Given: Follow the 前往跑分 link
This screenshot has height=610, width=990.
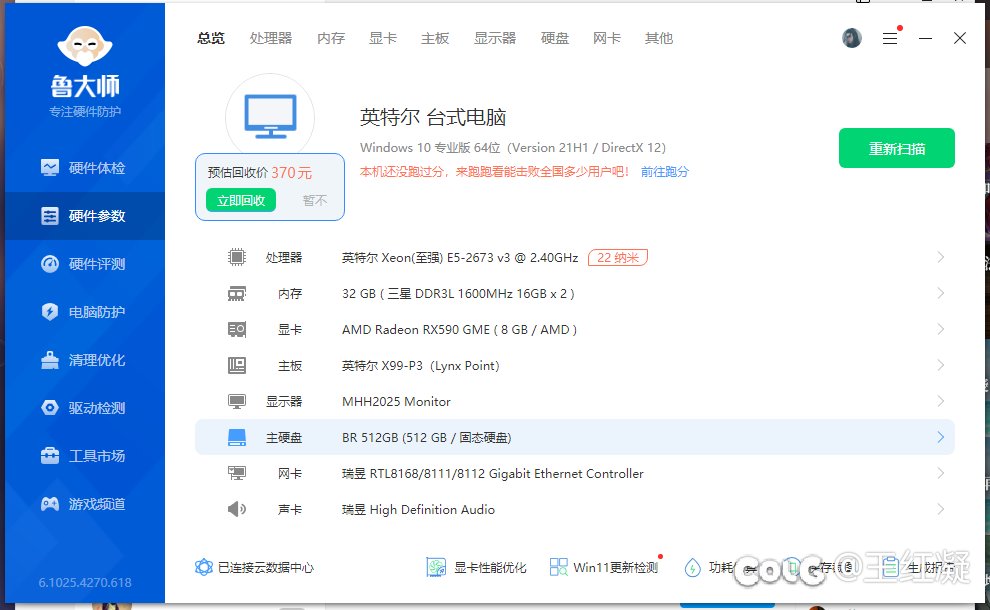Looking at the screenshot, I should [x=664, y=172].
